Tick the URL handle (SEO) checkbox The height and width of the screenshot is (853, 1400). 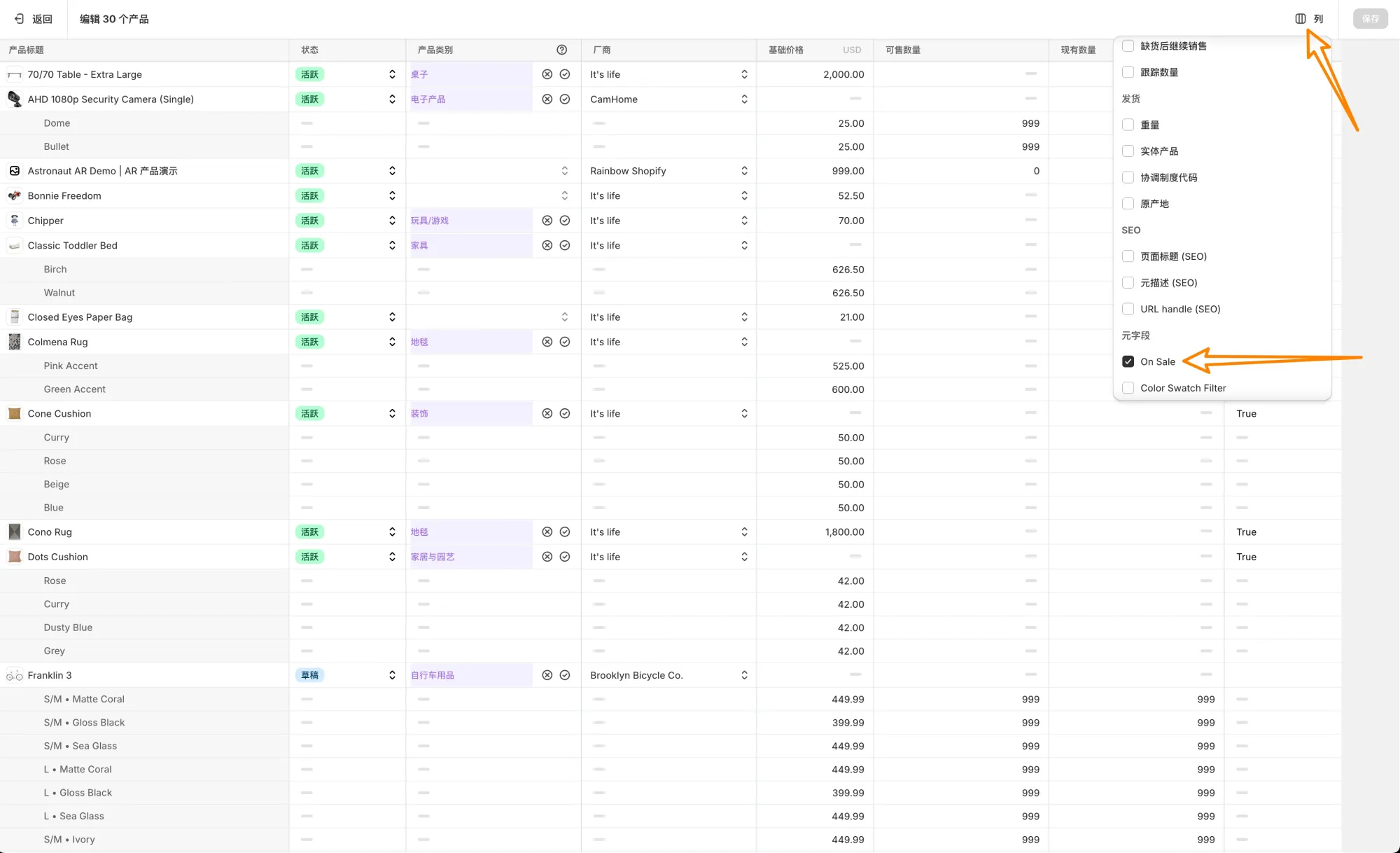point(1128,309)
